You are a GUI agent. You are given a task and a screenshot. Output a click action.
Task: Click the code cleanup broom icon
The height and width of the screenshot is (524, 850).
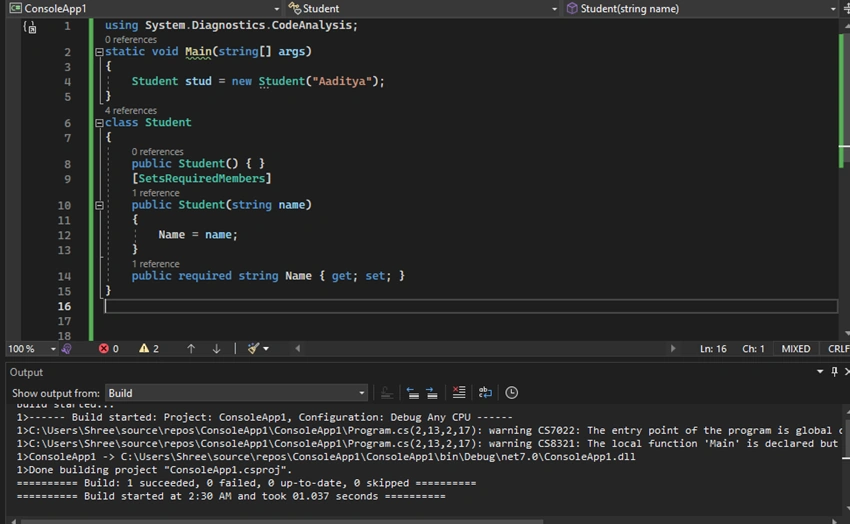coord(253,348)
